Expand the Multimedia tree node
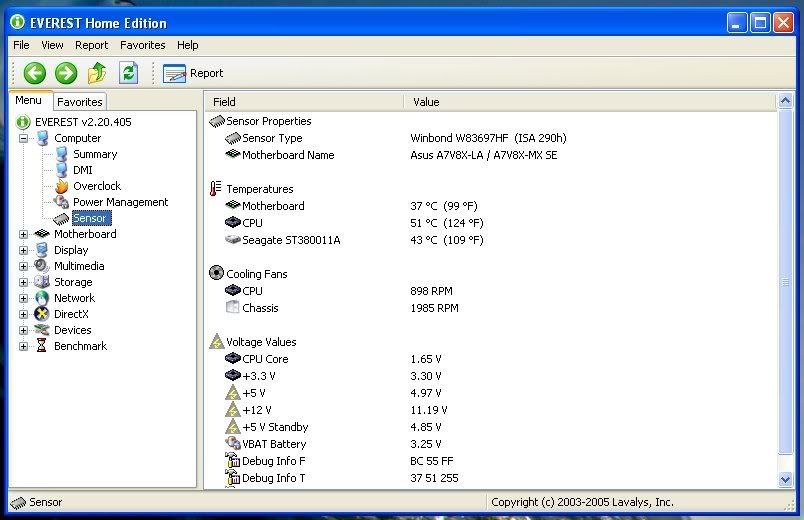This screenshot has height=520, width=804. coord(23,266)
